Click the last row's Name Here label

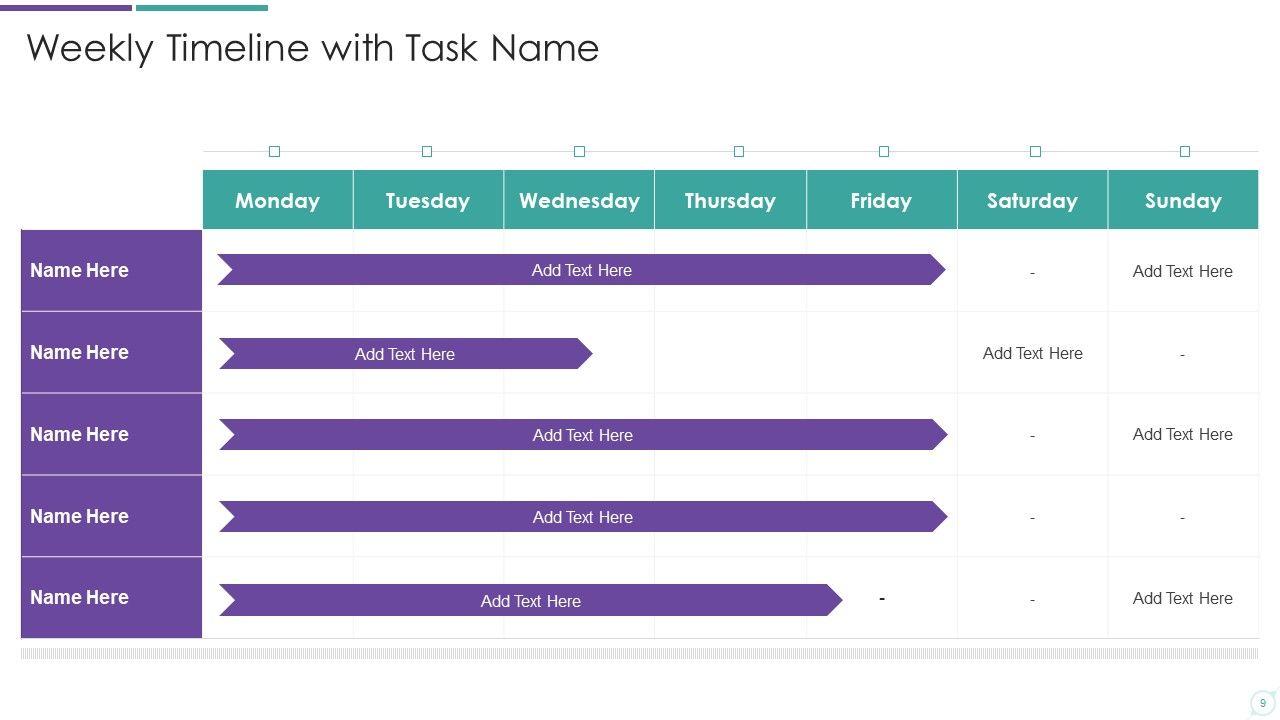[80, 597]
